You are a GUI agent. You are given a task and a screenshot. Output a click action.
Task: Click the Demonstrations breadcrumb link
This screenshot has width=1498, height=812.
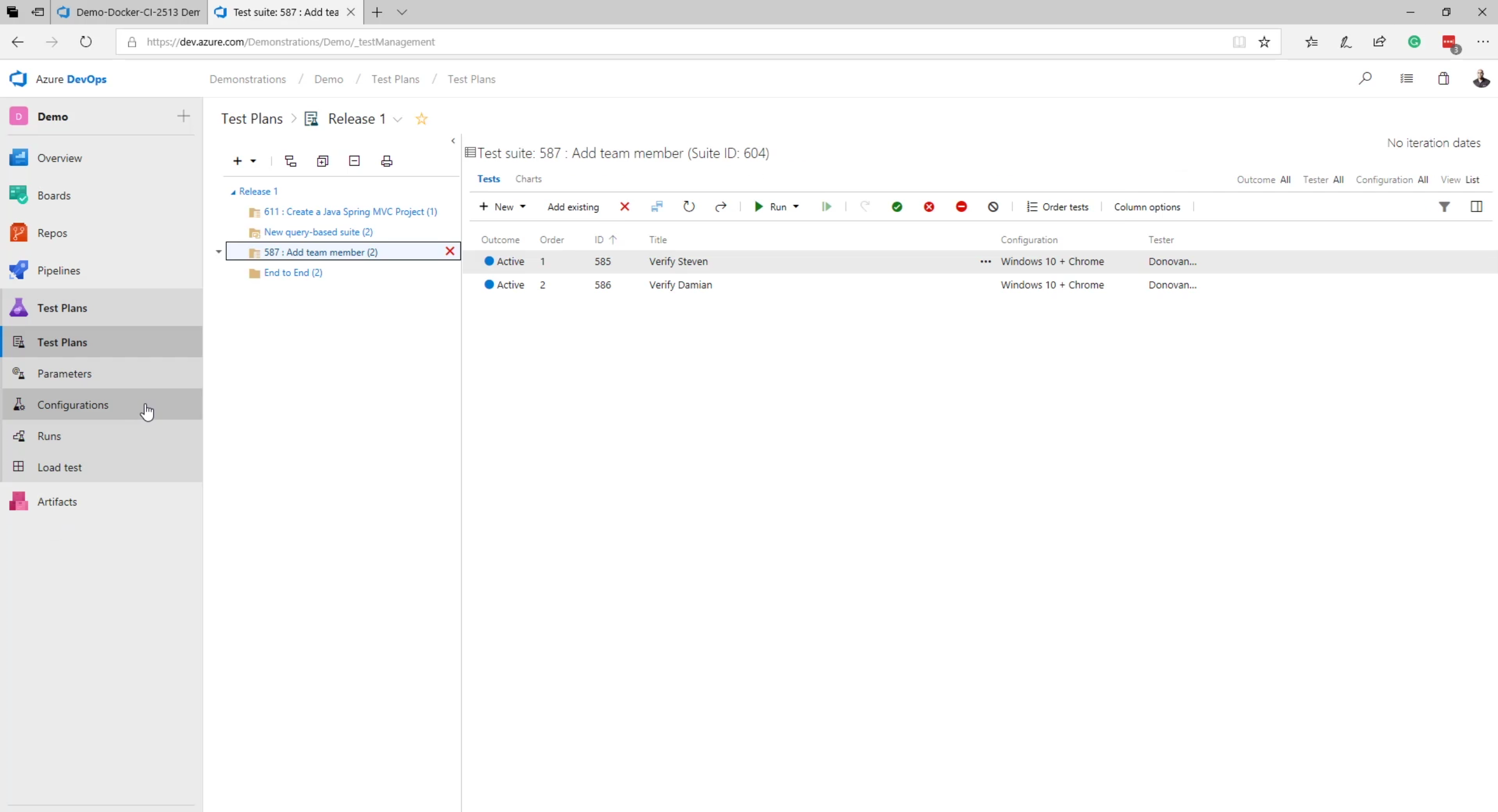tap(248, 79)
